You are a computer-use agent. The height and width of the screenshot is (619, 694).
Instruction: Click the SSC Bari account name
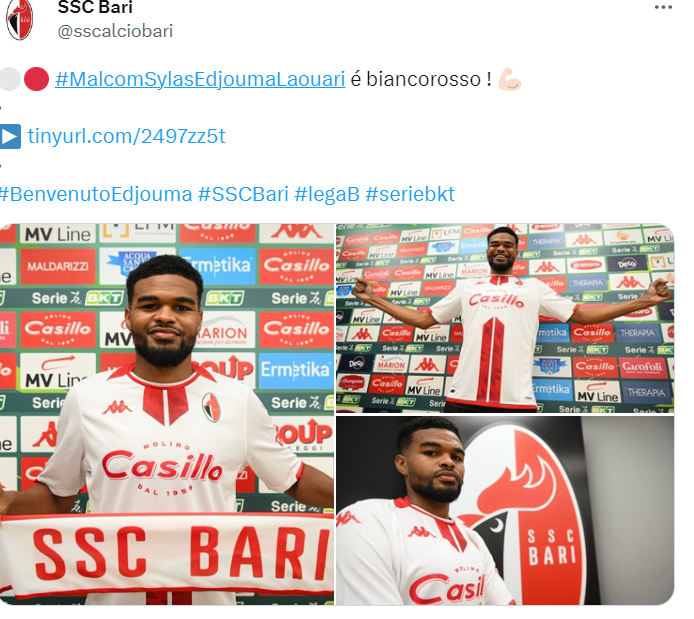tap(95, 7)
